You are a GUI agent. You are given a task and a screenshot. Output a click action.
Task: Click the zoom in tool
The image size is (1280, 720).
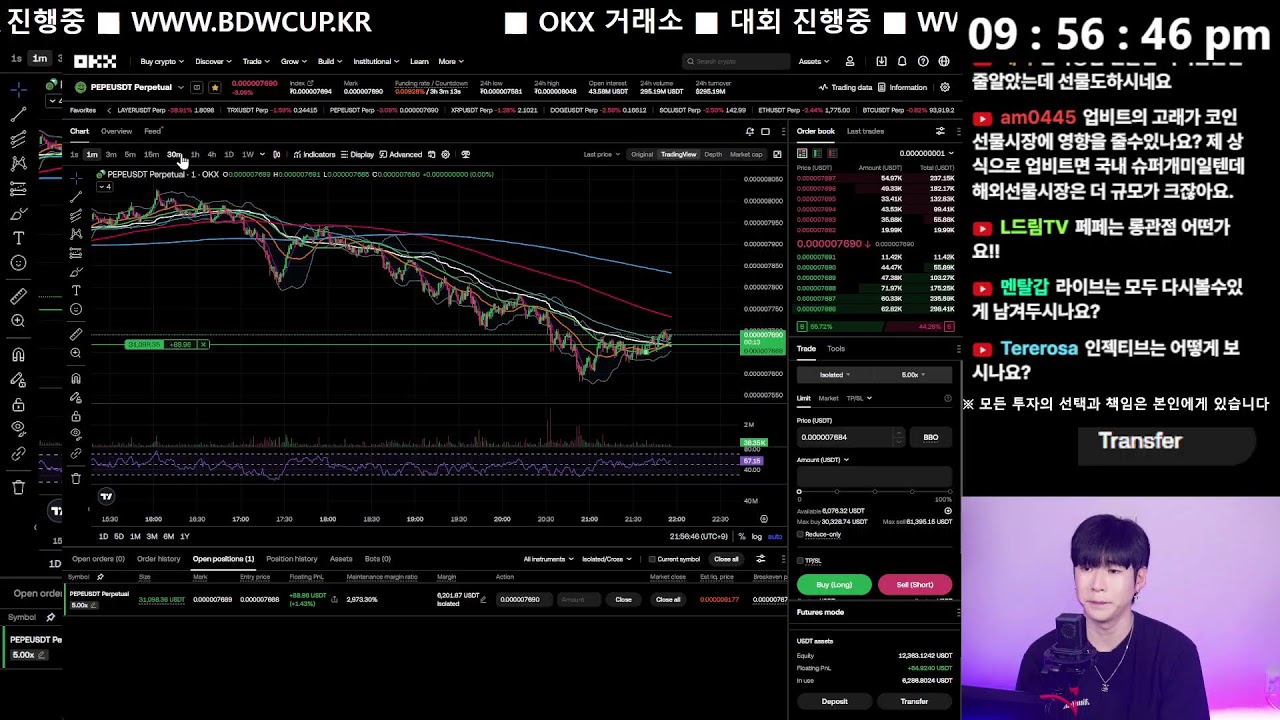[76, 353]
